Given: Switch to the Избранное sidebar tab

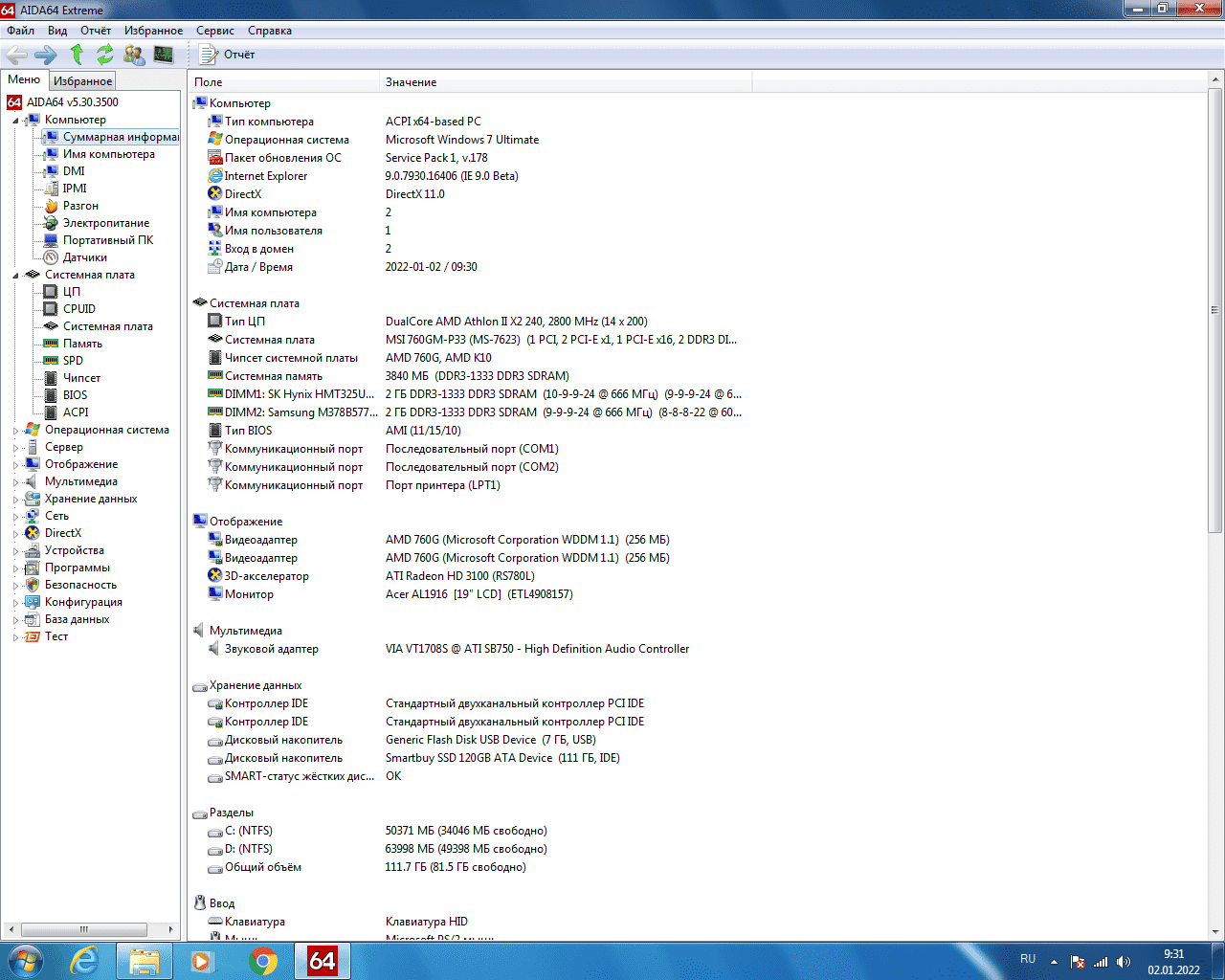Looking at the screenshot, I should click(x=82, y=81).
